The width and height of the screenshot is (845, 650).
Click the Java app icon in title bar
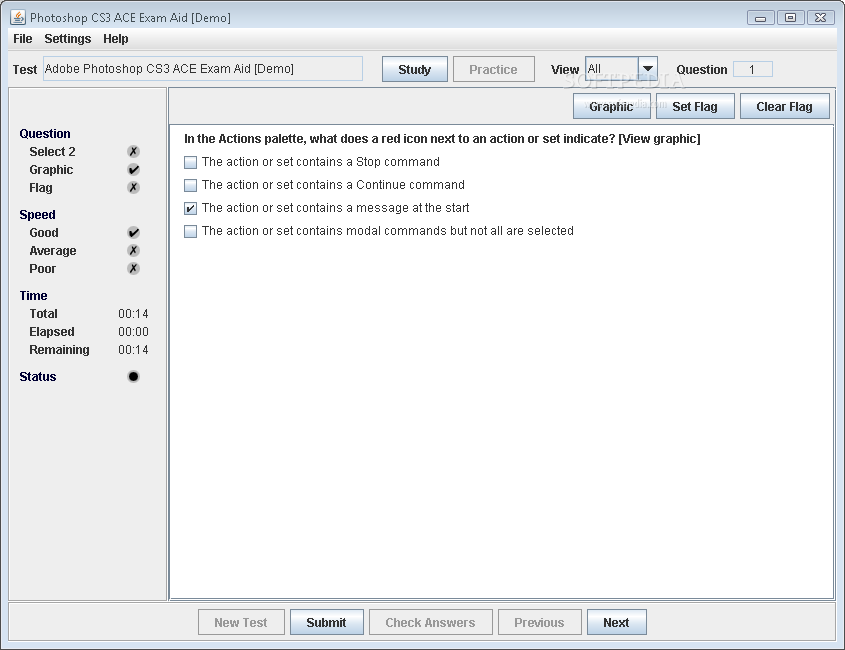click(x=18, y=17)
